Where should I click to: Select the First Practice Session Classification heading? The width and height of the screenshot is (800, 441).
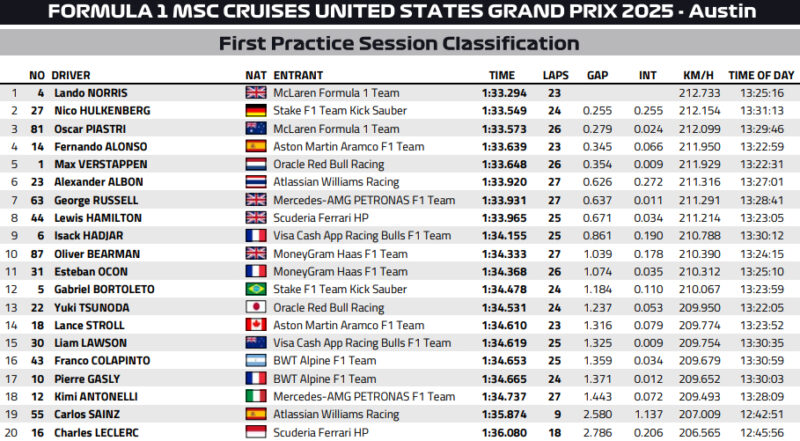[x=399, y=44]
